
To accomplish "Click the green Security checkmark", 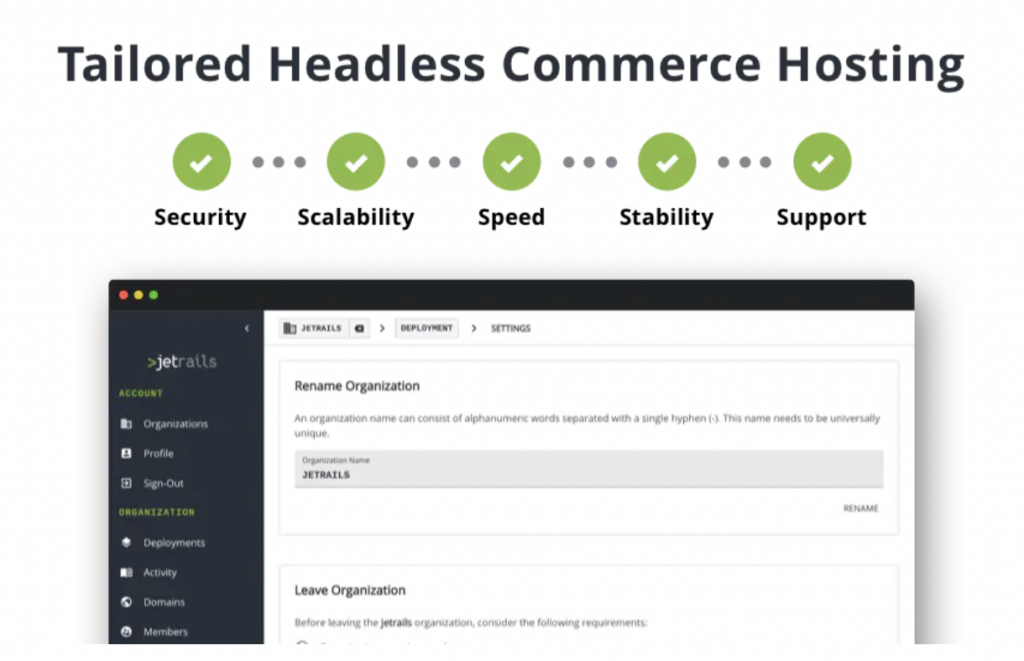I will pyautogui.click(x=201, y=160).
